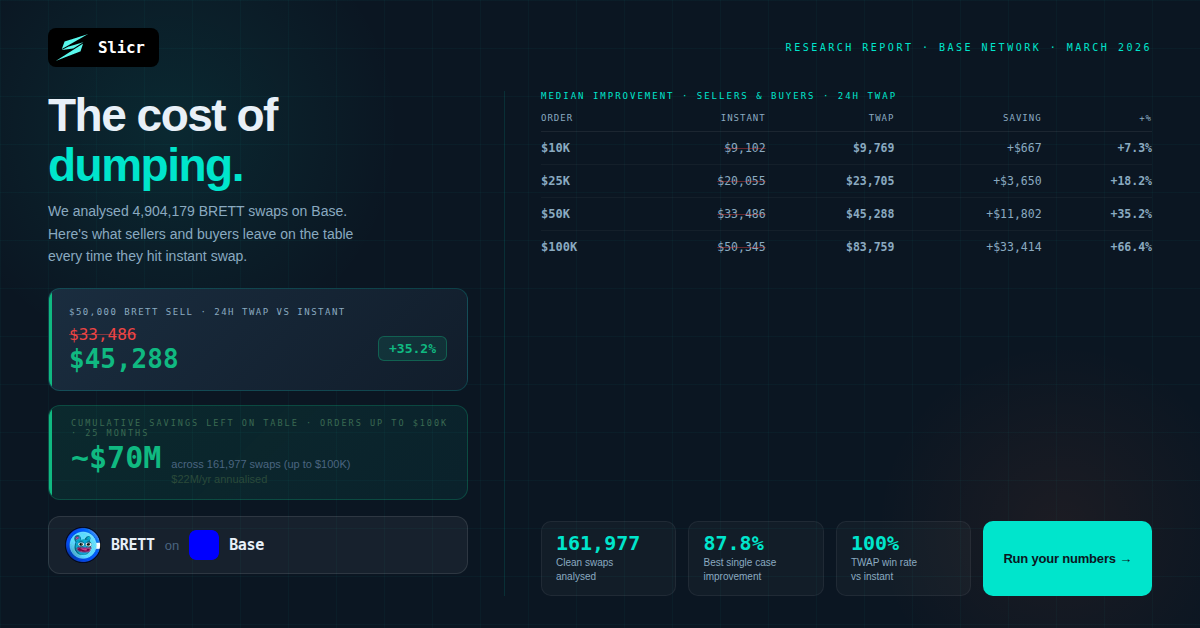The image size is (1200, 628).
Task: Click the ~$70M cumulative savings figure
Action: pos(116,458)
